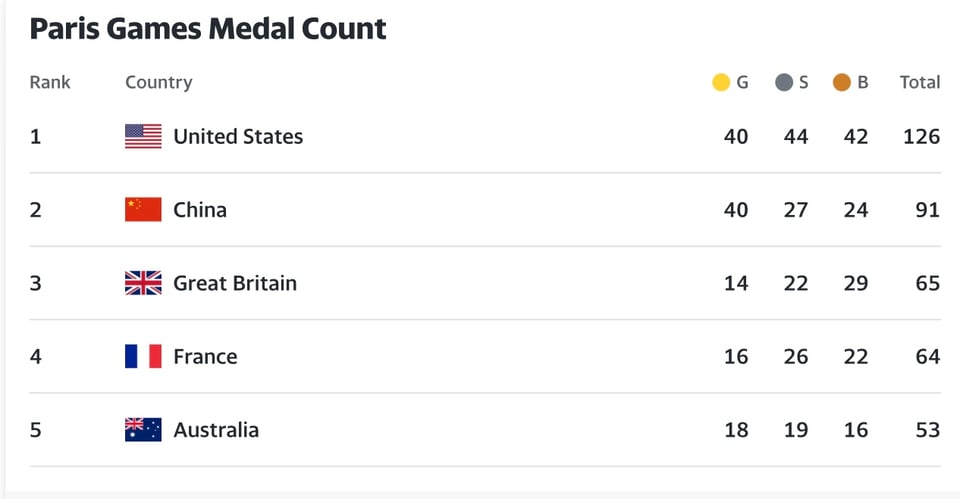Click the Paris Games Medal Count title
960x499 pixels.
tap(208, 28)
